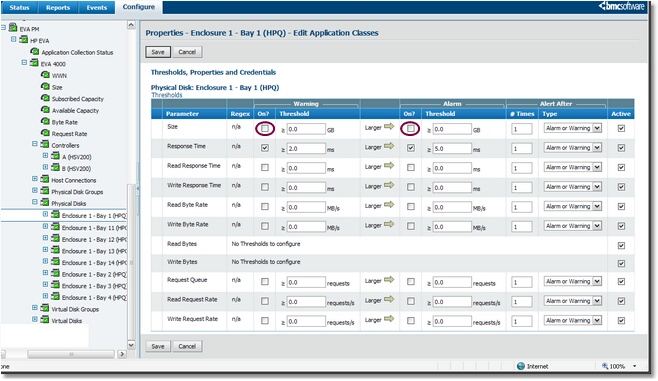Click the Host Connections node icon

[x=45, y=179]
